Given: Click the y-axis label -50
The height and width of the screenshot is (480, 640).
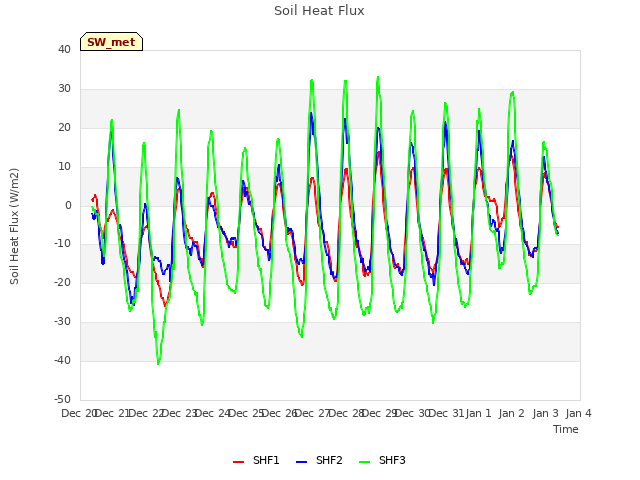Looking at the screenshot, I should pos(62,399).
